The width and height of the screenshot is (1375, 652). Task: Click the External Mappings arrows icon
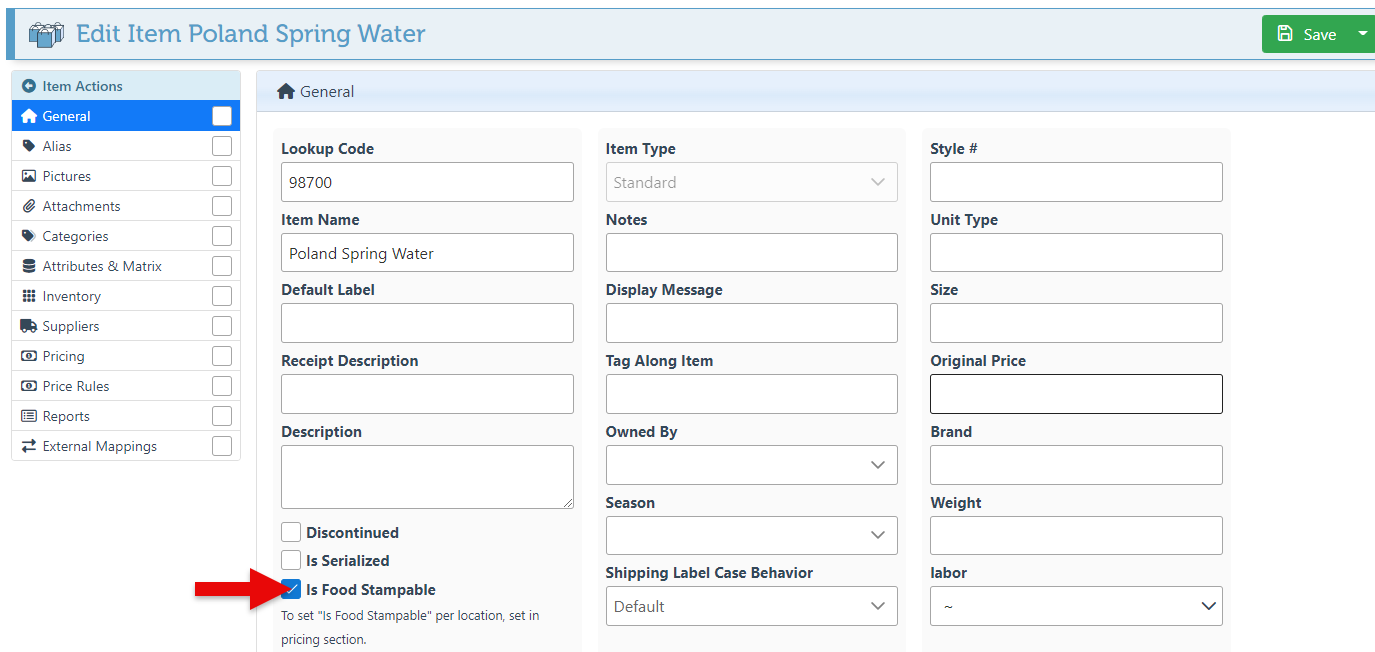(29, 446)
